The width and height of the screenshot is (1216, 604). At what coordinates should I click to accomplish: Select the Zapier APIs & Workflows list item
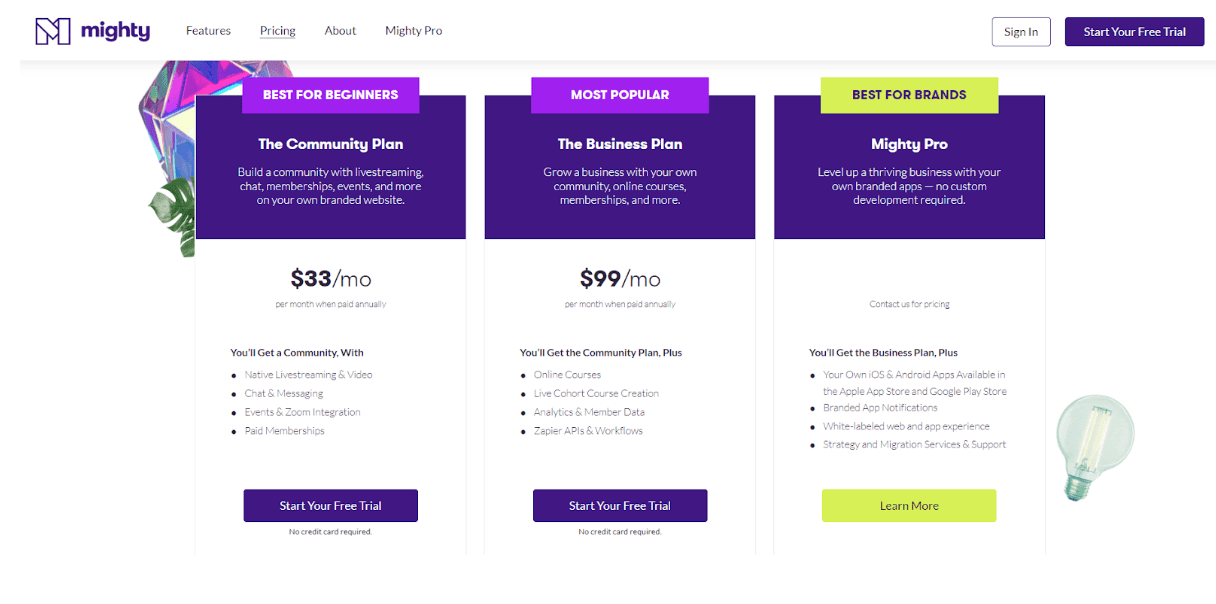[588, 429]
